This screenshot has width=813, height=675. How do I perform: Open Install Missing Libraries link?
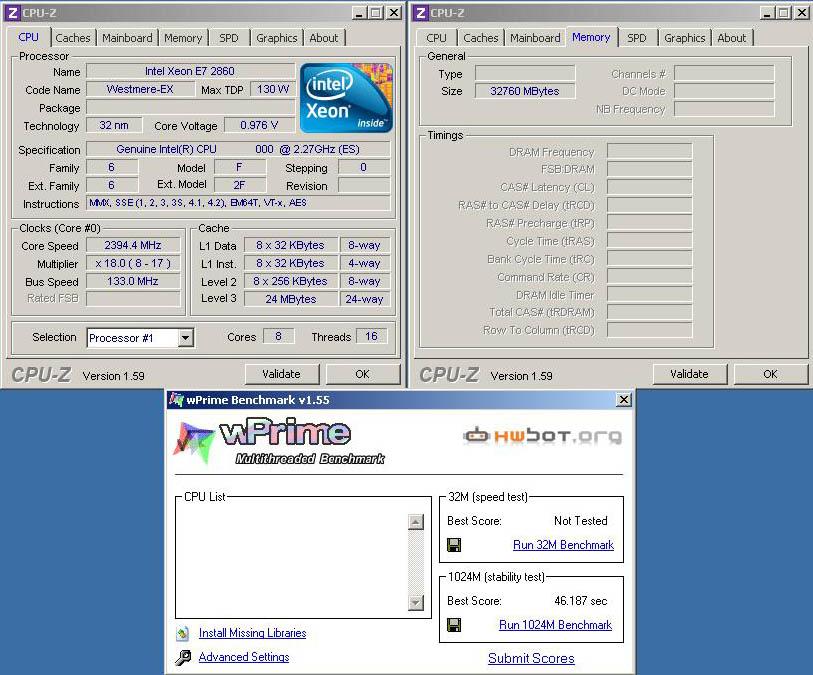tap(252, 632)
